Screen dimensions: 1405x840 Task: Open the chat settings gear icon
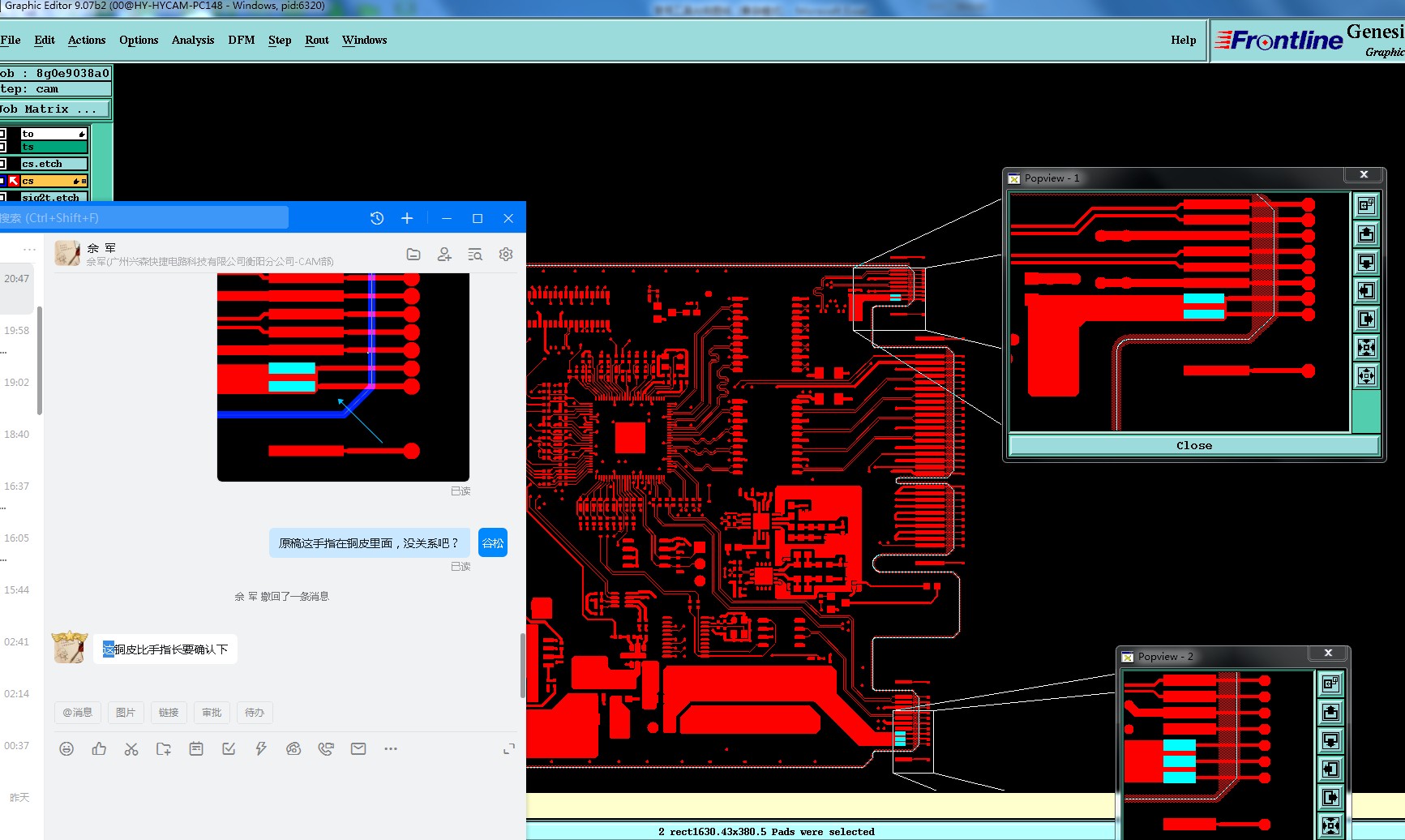(x=506, y=255)
